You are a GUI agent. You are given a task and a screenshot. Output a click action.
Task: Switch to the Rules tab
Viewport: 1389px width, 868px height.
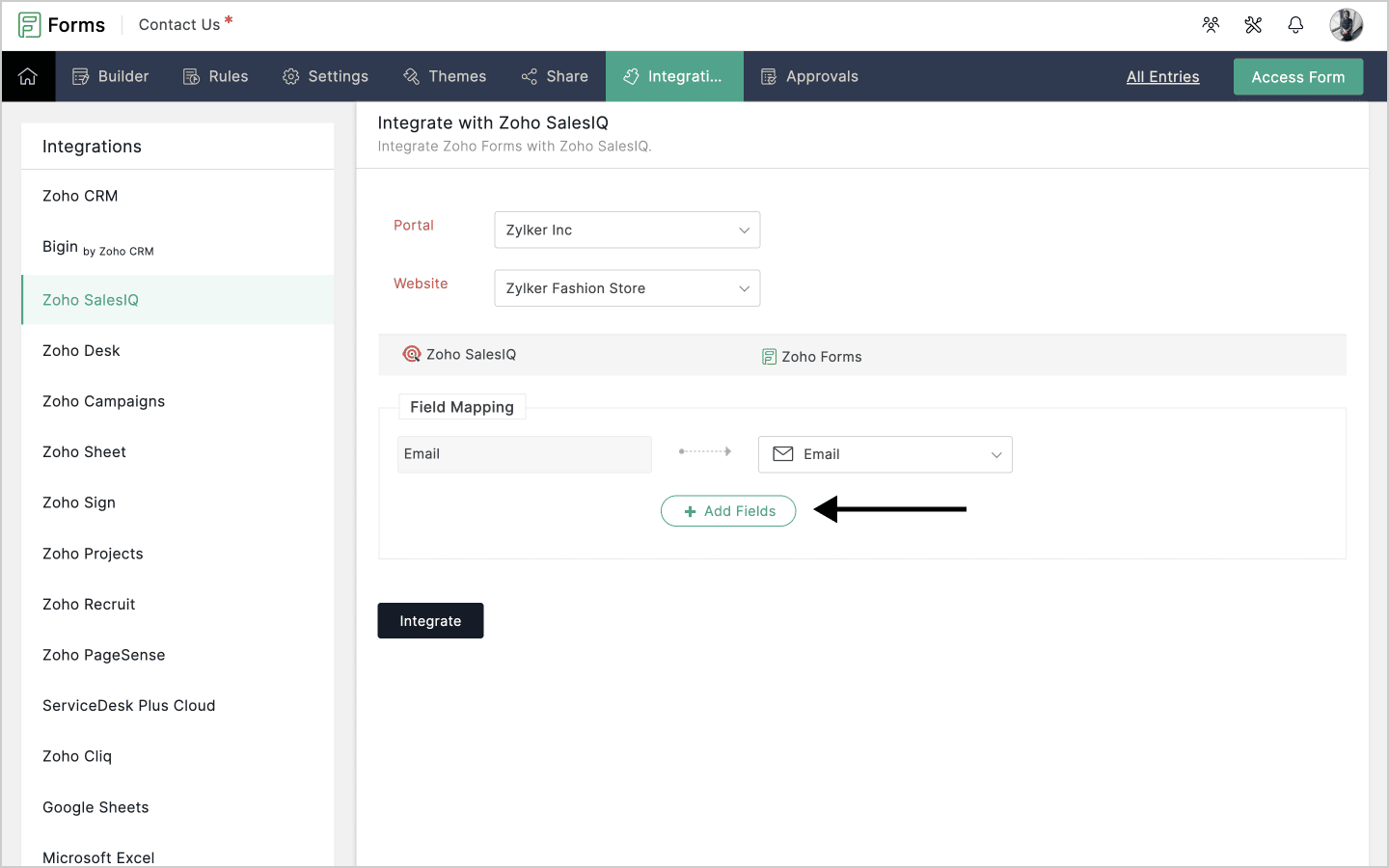click(x=215, y=76)
